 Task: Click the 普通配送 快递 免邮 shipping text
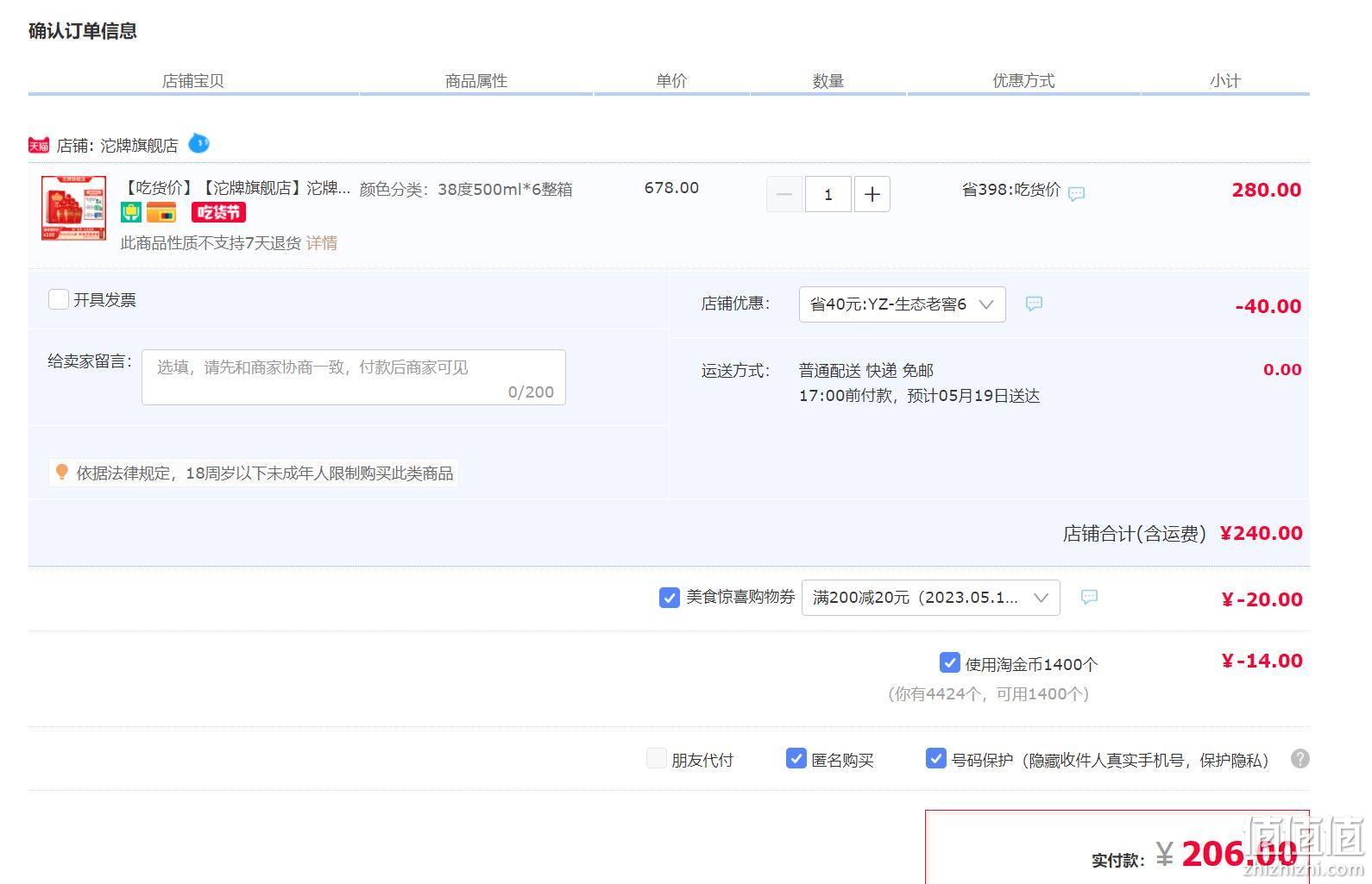tap(866, 371)
